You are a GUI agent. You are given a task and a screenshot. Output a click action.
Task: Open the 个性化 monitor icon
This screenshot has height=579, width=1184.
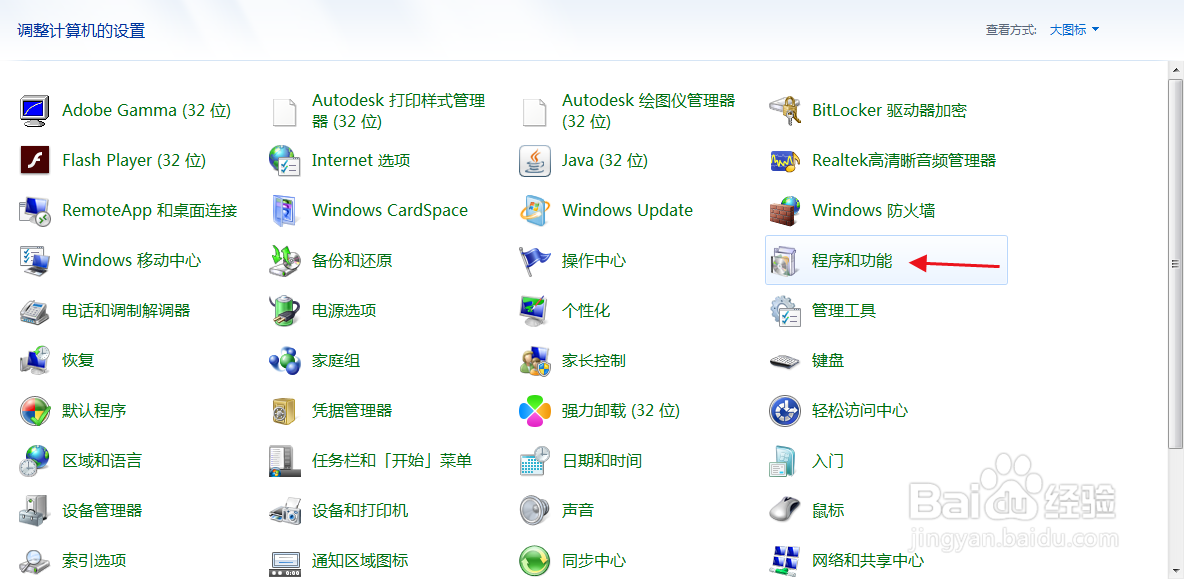pyautogui.click(x=535, y=310)
